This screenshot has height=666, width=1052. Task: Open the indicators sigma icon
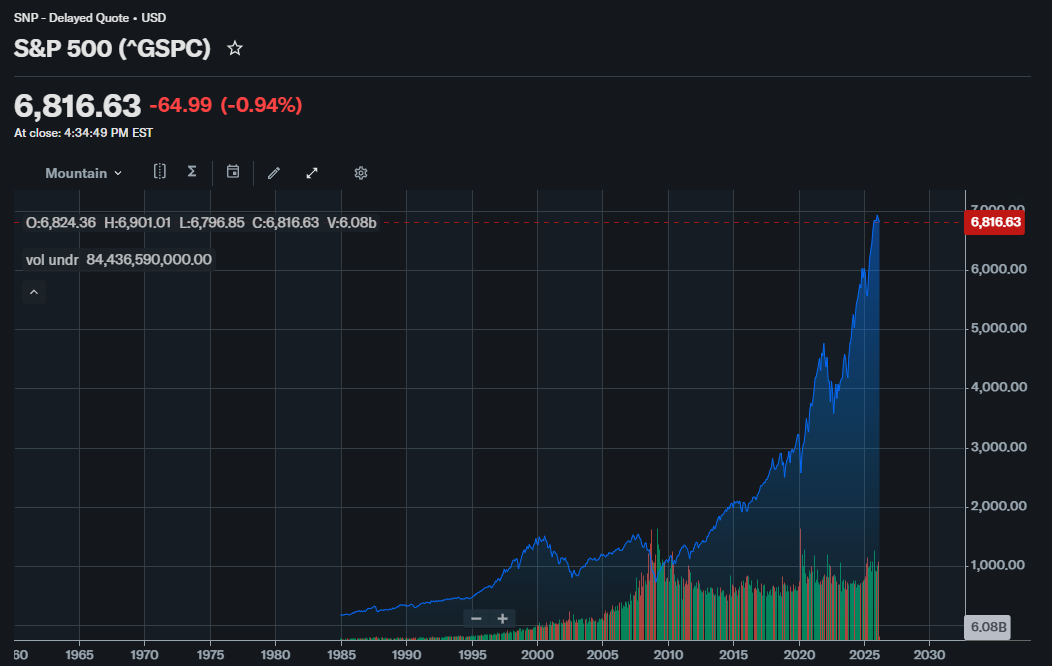point(192,172)
